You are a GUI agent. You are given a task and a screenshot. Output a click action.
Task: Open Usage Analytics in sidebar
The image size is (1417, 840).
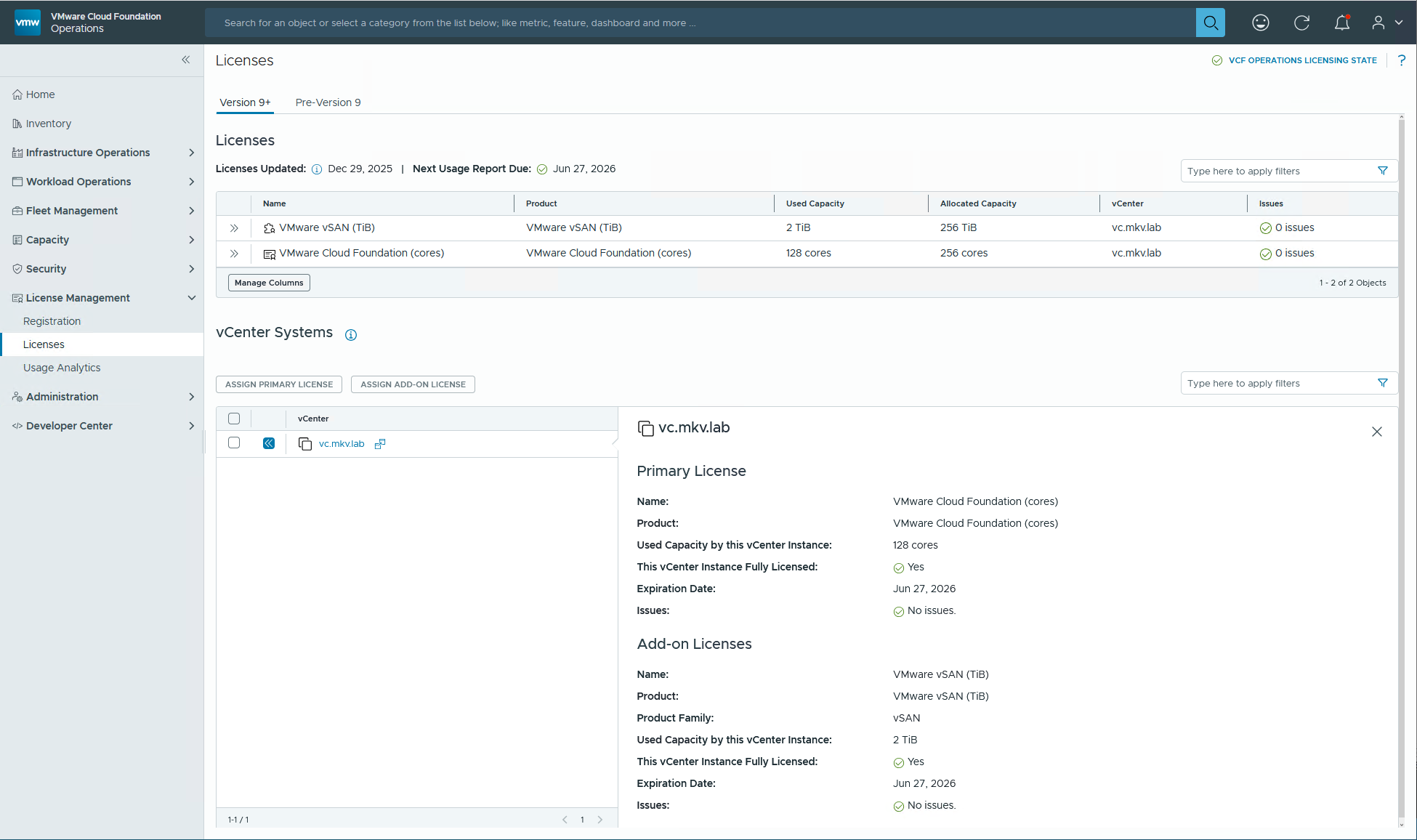pos(62,368)
